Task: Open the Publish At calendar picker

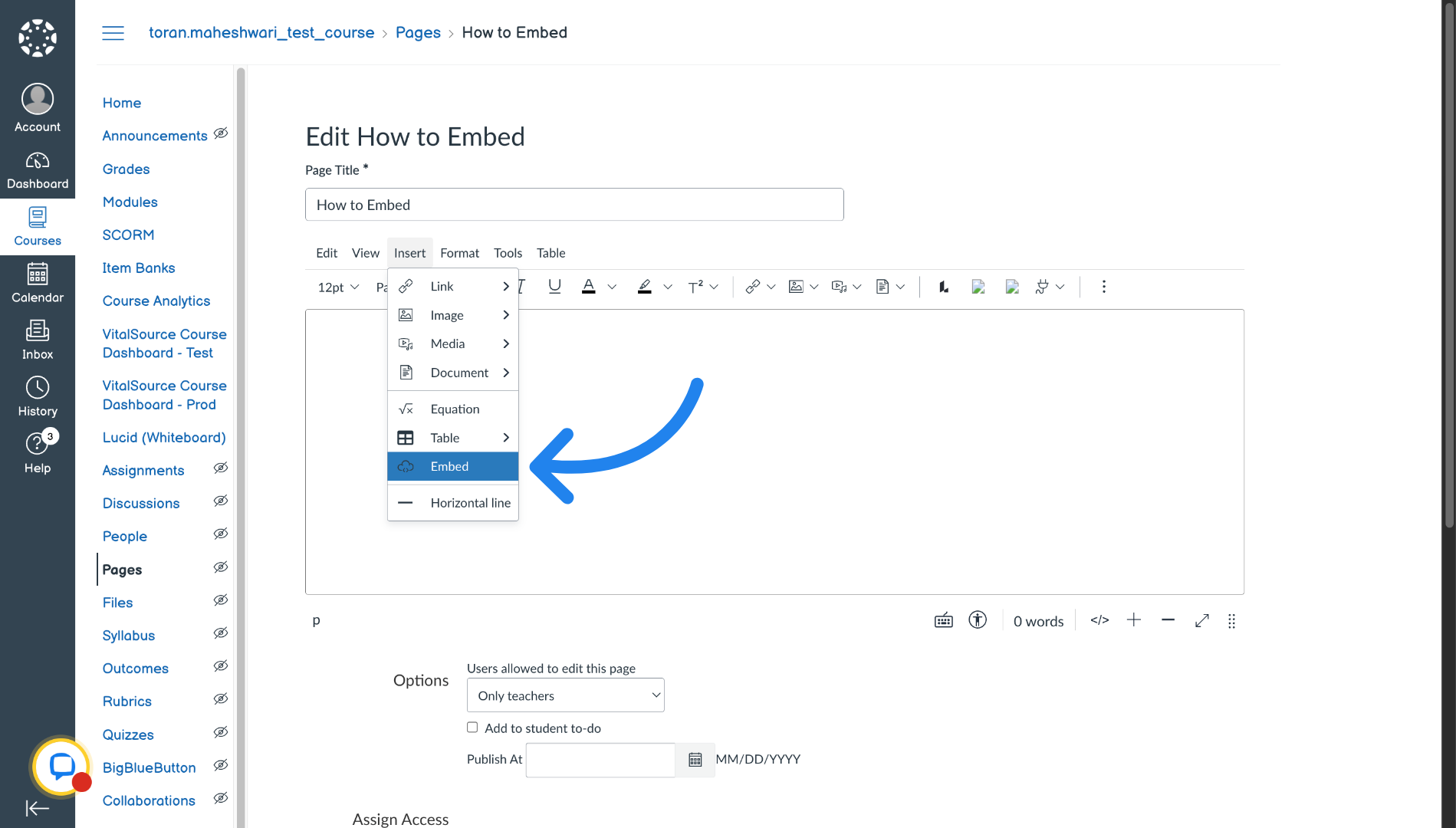Action: (x=695, y=760)
